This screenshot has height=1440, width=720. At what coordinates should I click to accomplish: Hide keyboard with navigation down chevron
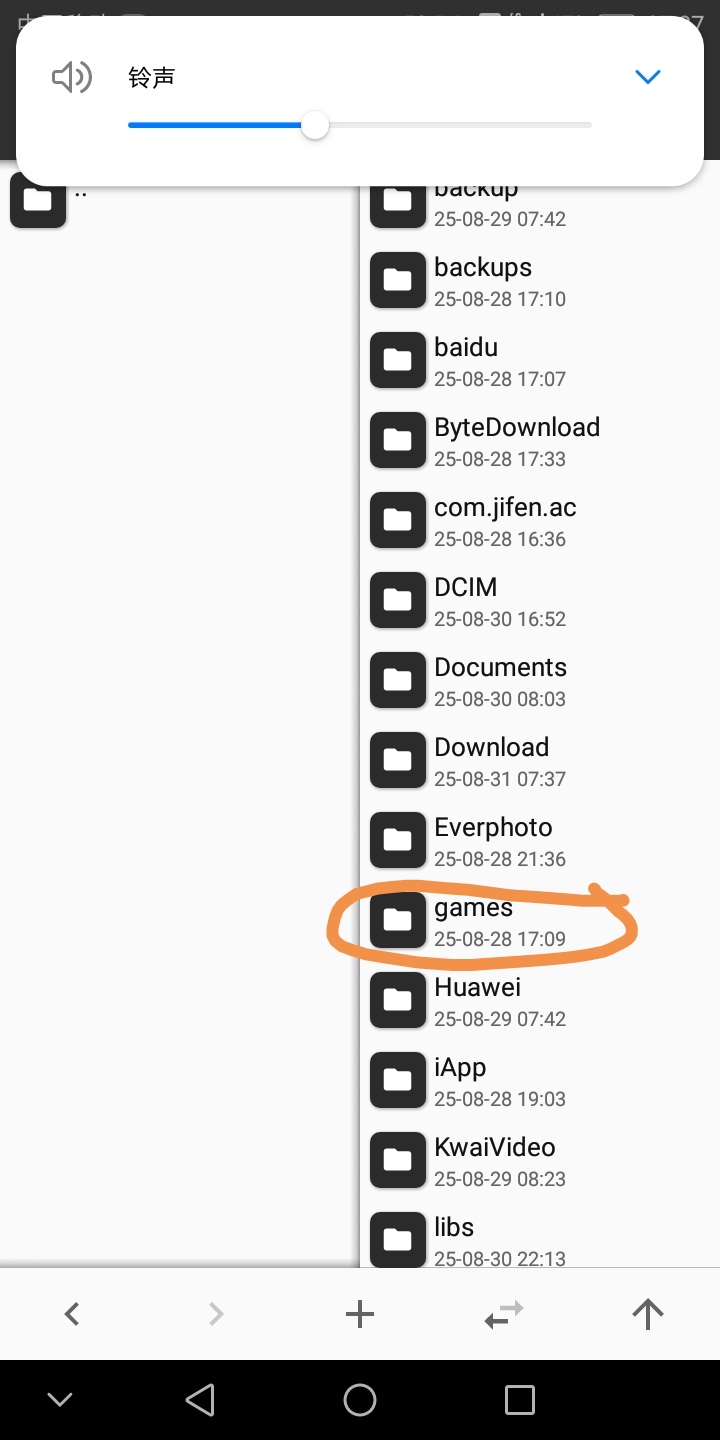60,1400
